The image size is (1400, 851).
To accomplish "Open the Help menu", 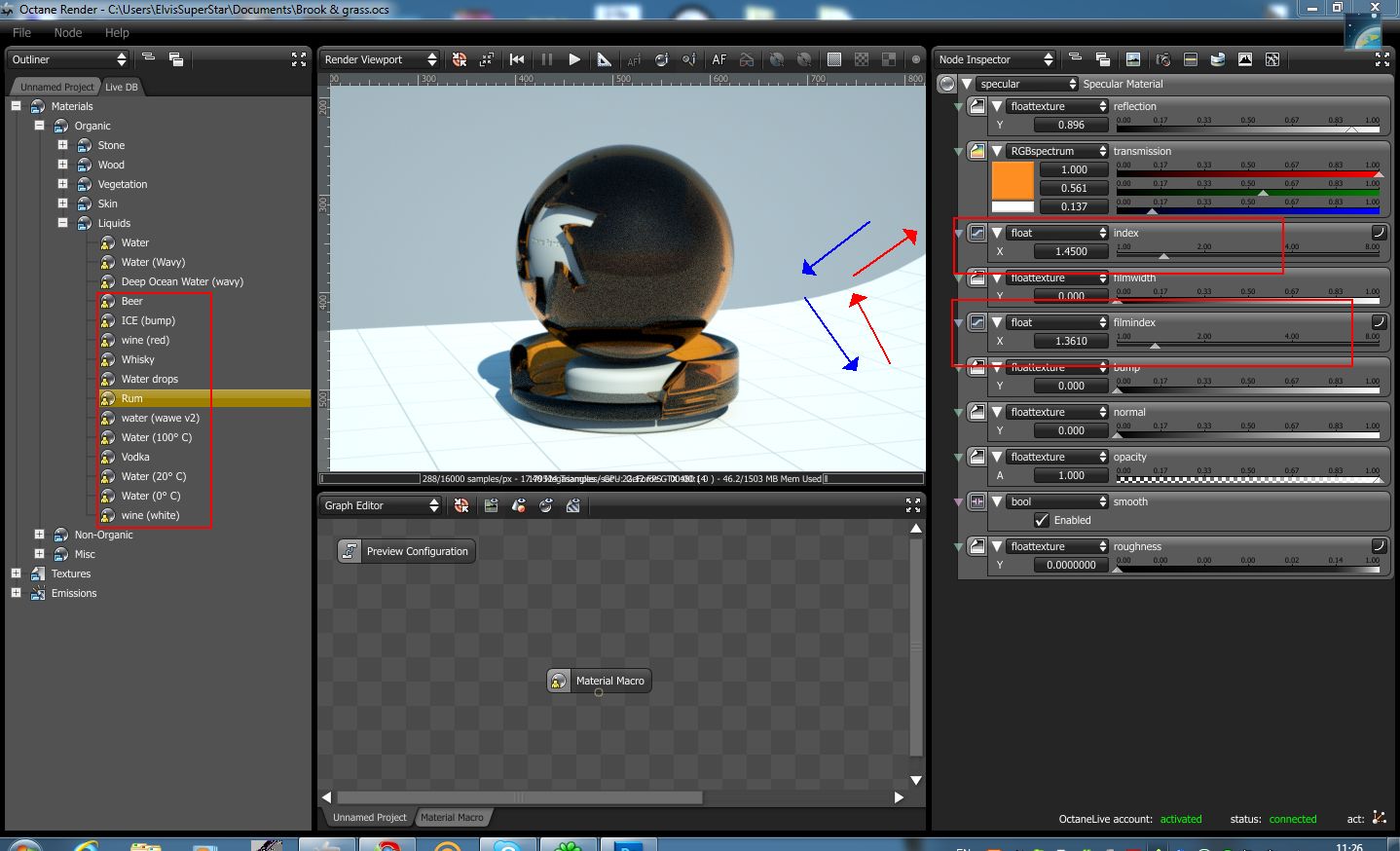I will [x=117, y=32].
